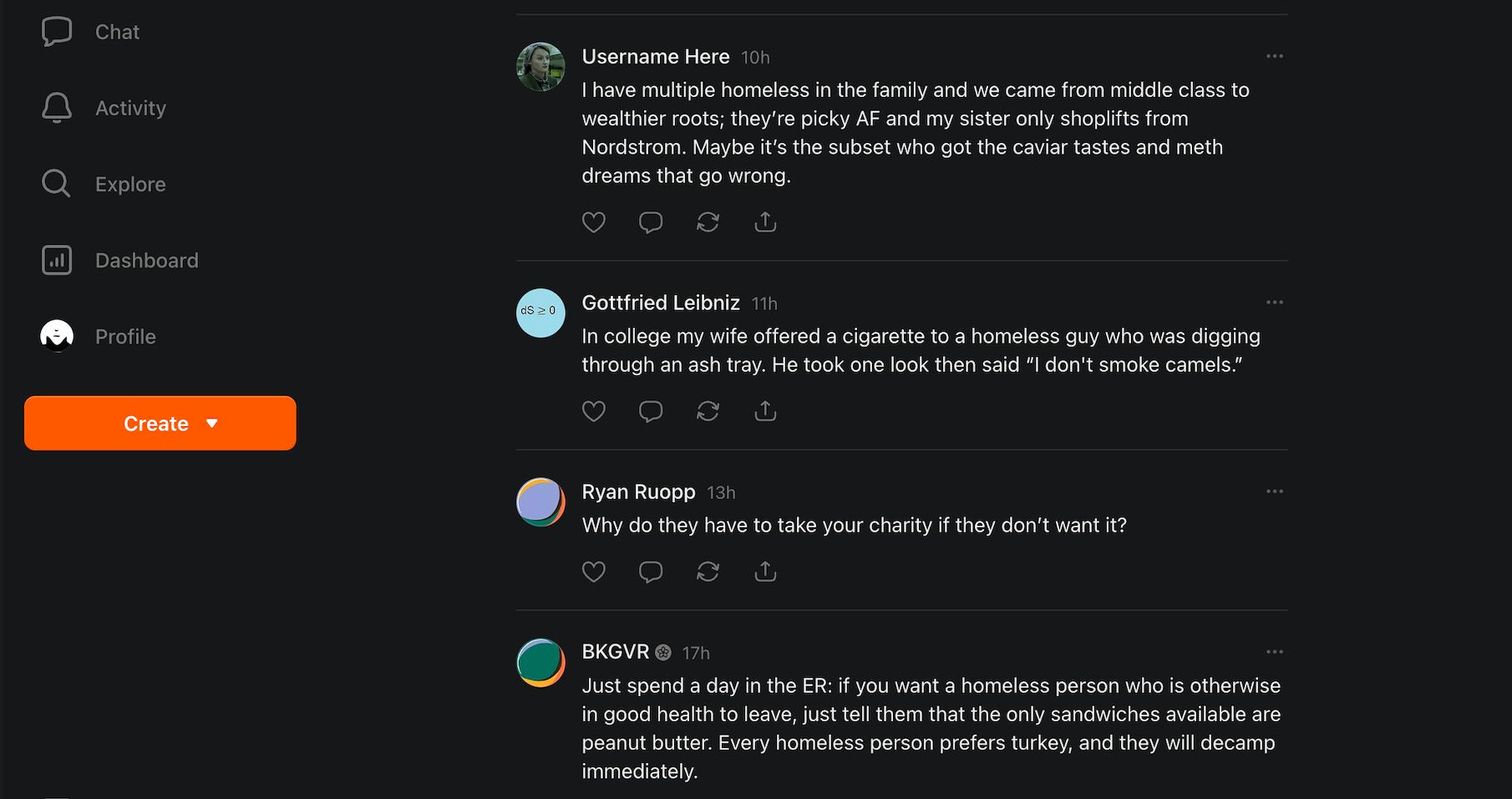The width and height of the screenshot is (1512, 799).
Task: Reply to Ryan Ruopp's note
Action: tap(651, 572)
